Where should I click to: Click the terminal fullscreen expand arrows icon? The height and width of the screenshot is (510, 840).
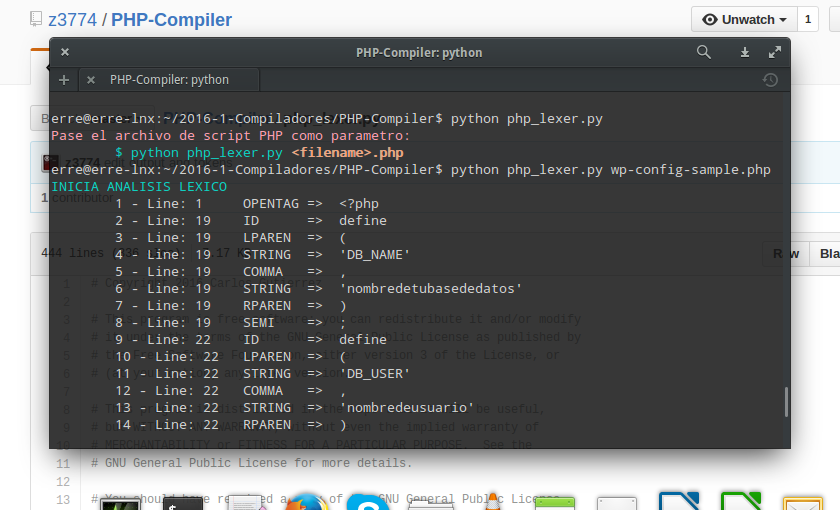point(775,52)
